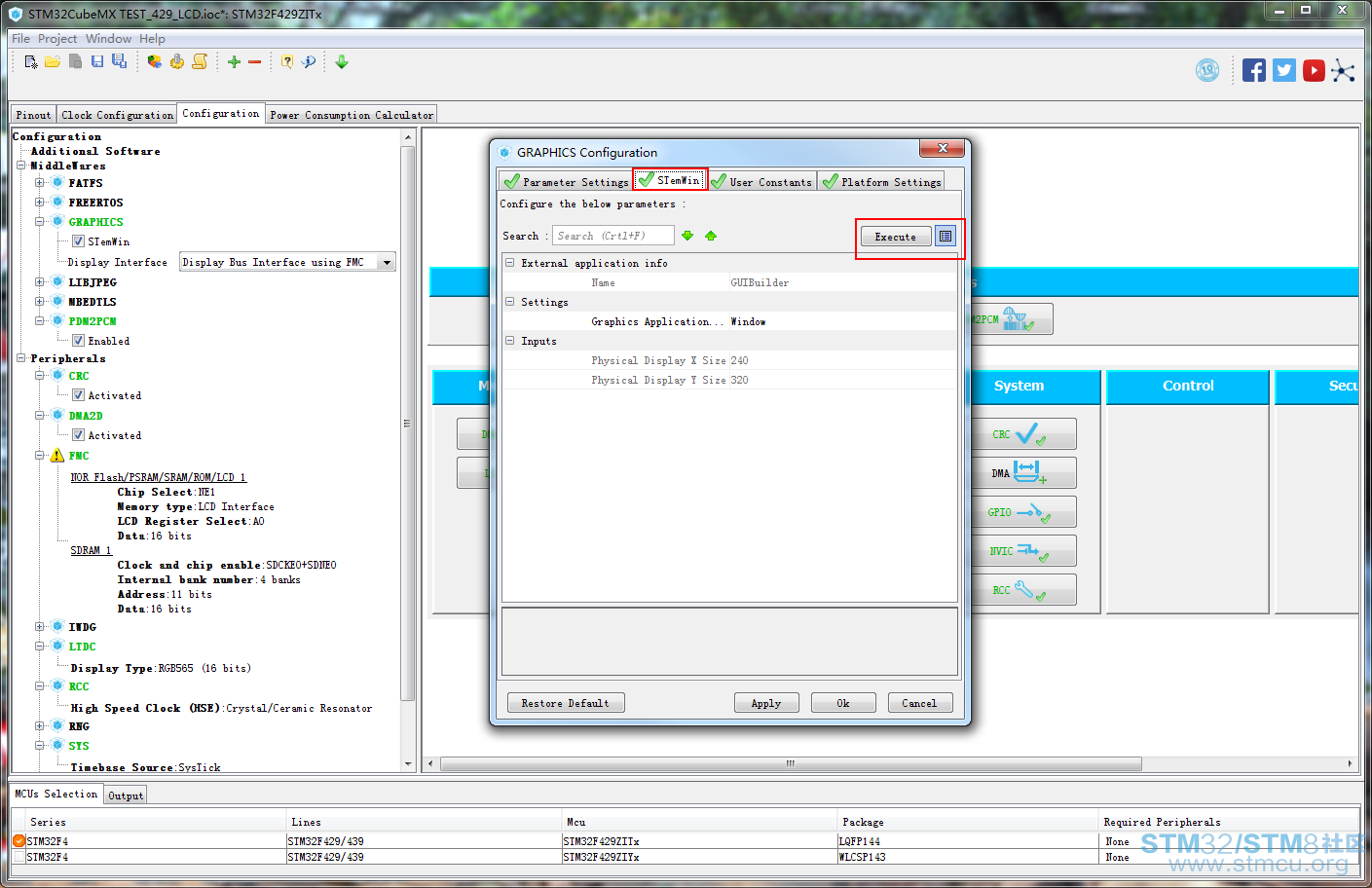1372x888 pixels.
Task: Open the File menu
Action: pyautogui.click(x=20, y=39)
